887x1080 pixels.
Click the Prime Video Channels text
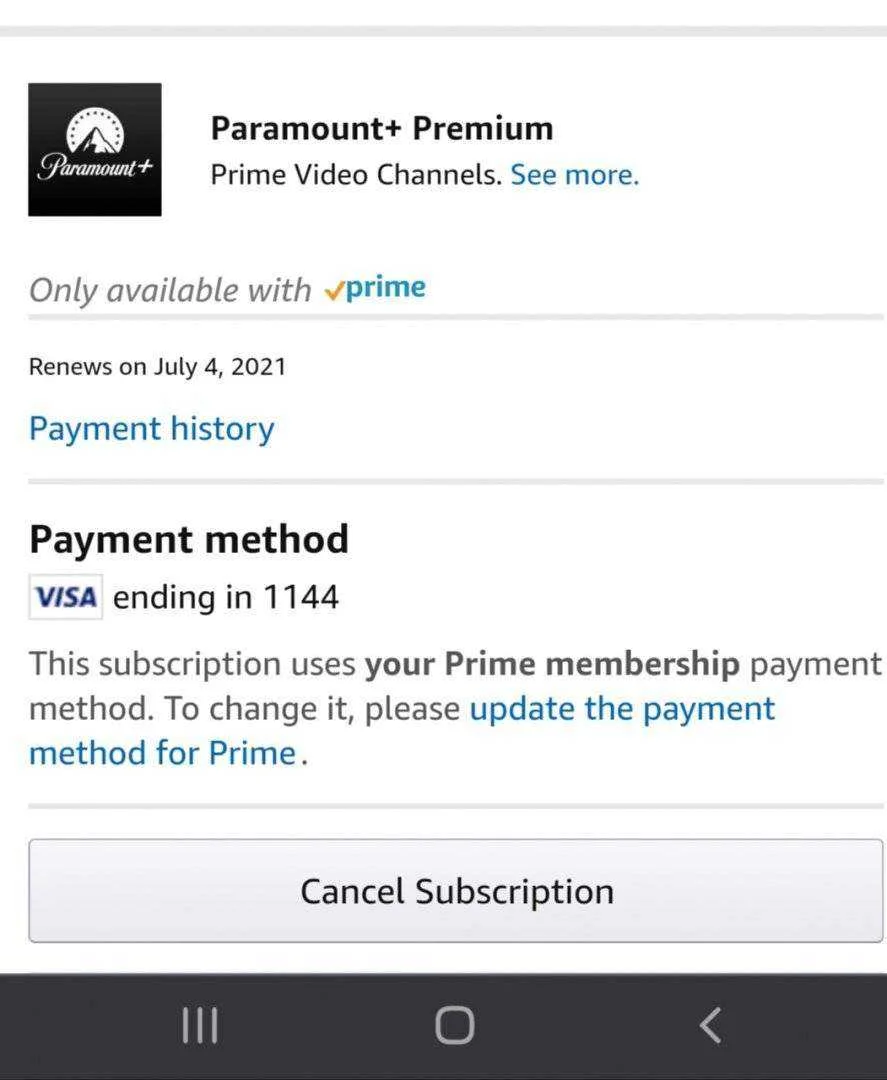click(356, 174)
